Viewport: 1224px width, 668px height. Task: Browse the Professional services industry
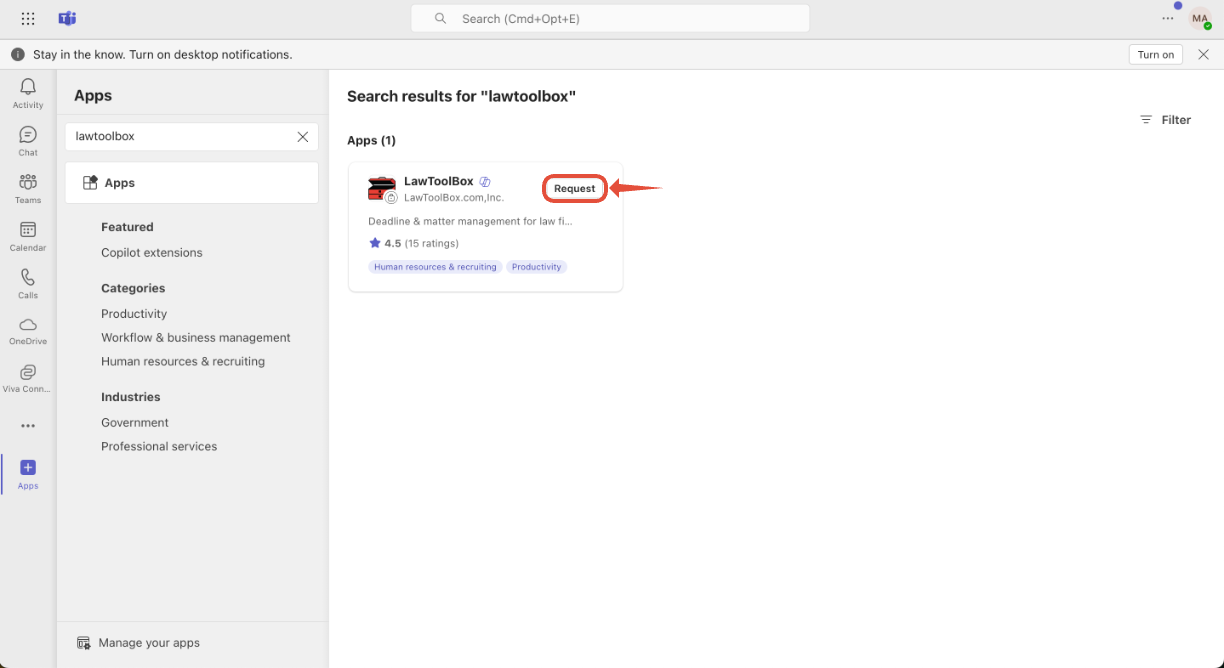click(159, 447)
